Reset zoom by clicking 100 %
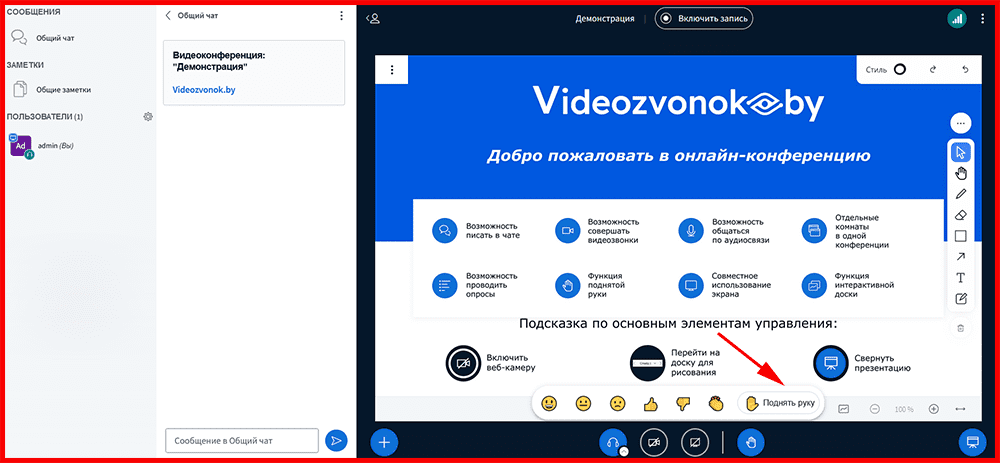The width and height of the screenshot is (1000, 463). pyautogui.click(x=904, y=409)
